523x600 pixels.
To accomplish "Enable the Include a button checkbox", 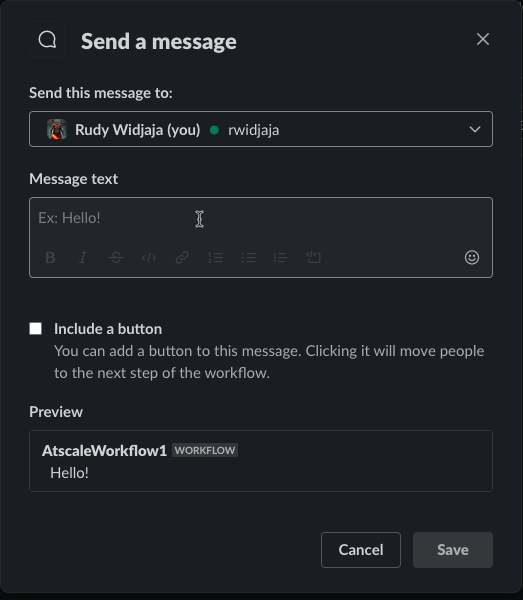I will [x=36, y=329].
